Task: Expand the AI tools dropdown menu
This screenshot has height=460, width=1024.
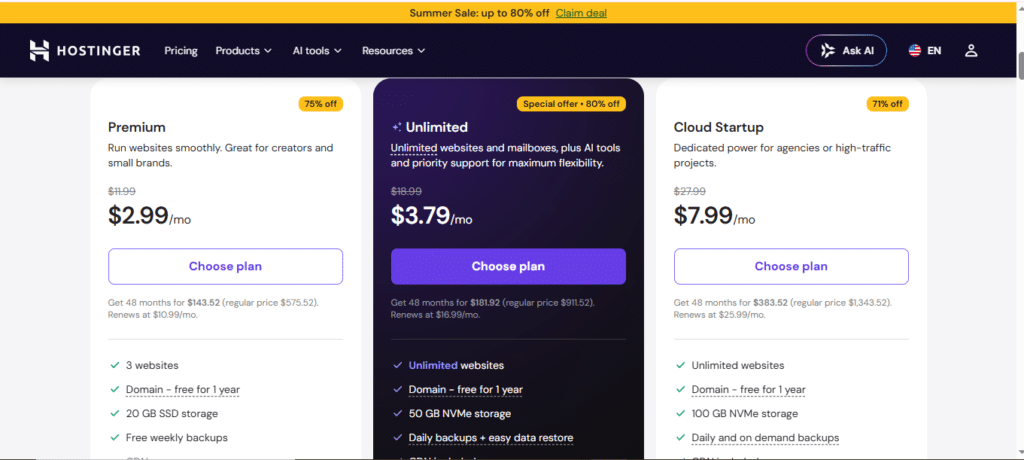Action: click(x=317, y=50)
